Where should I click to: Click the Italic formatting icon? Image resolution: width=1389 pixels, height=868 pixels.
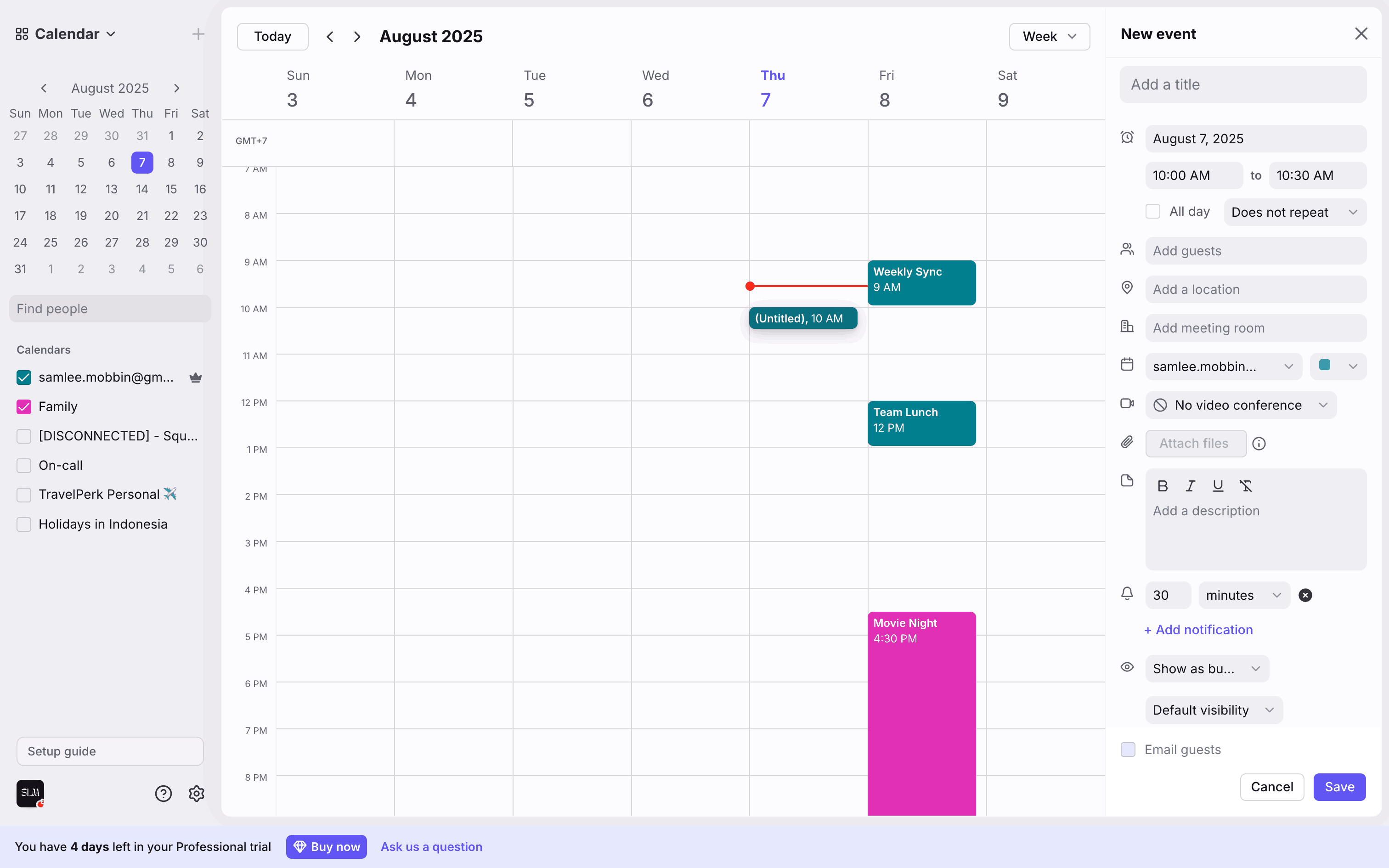pyautogui.click(x=1191, y=486)
